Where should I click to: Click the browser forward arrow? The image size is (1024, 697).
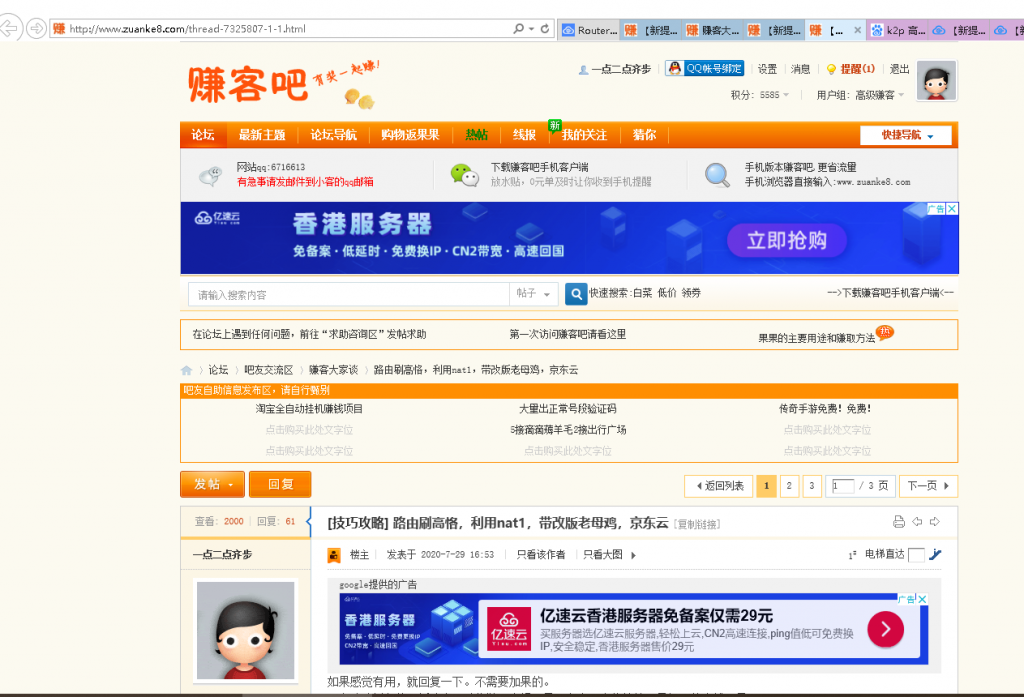pyautogui.click(x=37, y=28)
